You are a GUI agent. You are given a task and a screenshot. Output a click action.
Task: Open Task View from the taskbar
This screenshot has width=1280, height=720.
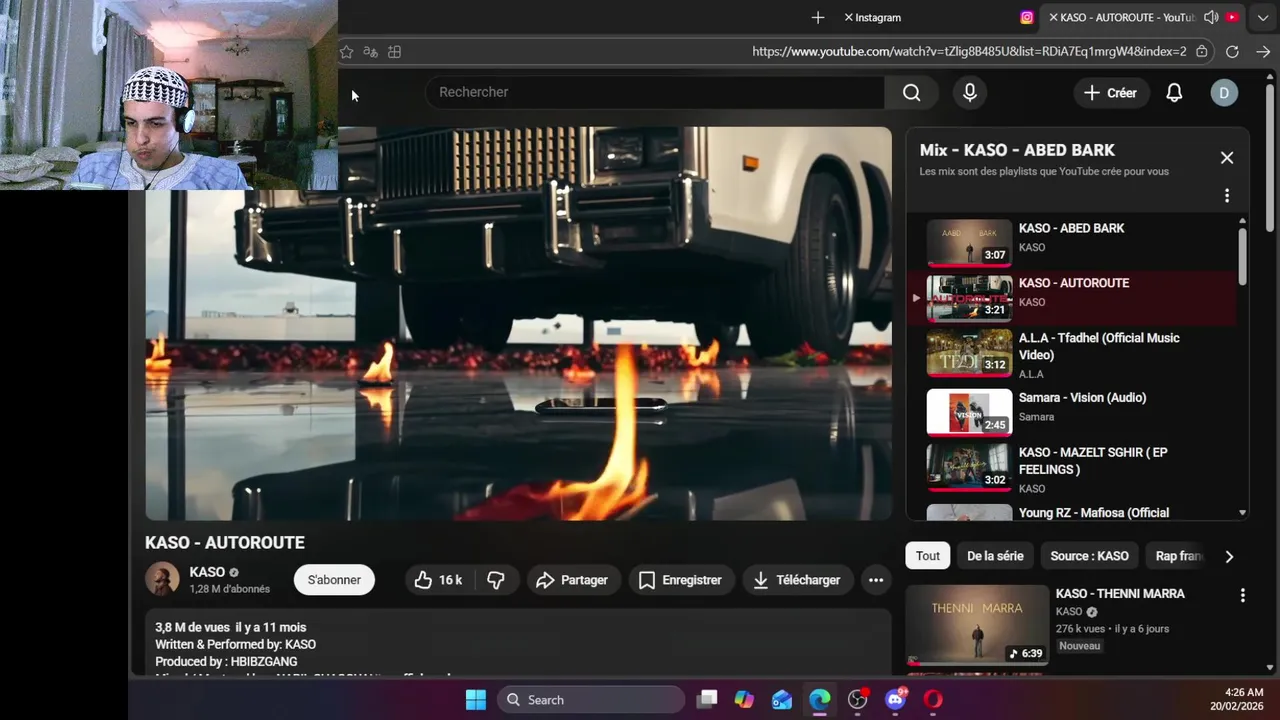(x=707, y=699)
